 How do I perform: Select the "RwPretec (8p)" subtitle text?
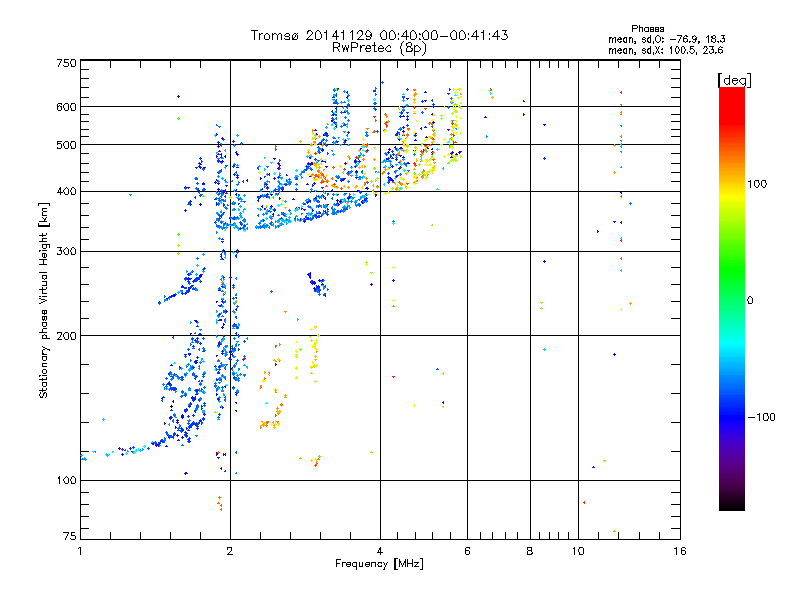[x=379, y=48]
